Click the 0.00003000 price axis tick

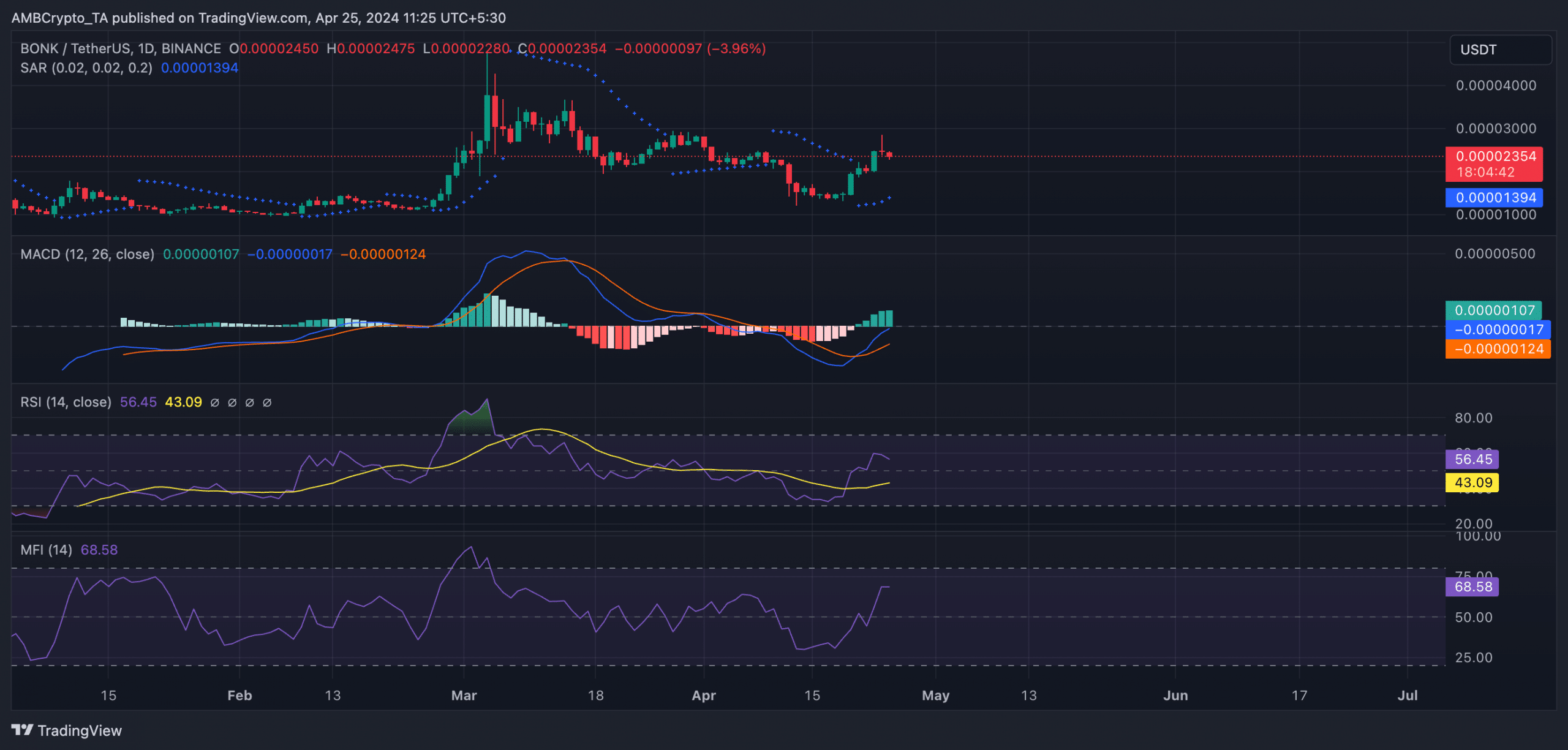(x=1496, y=128)
